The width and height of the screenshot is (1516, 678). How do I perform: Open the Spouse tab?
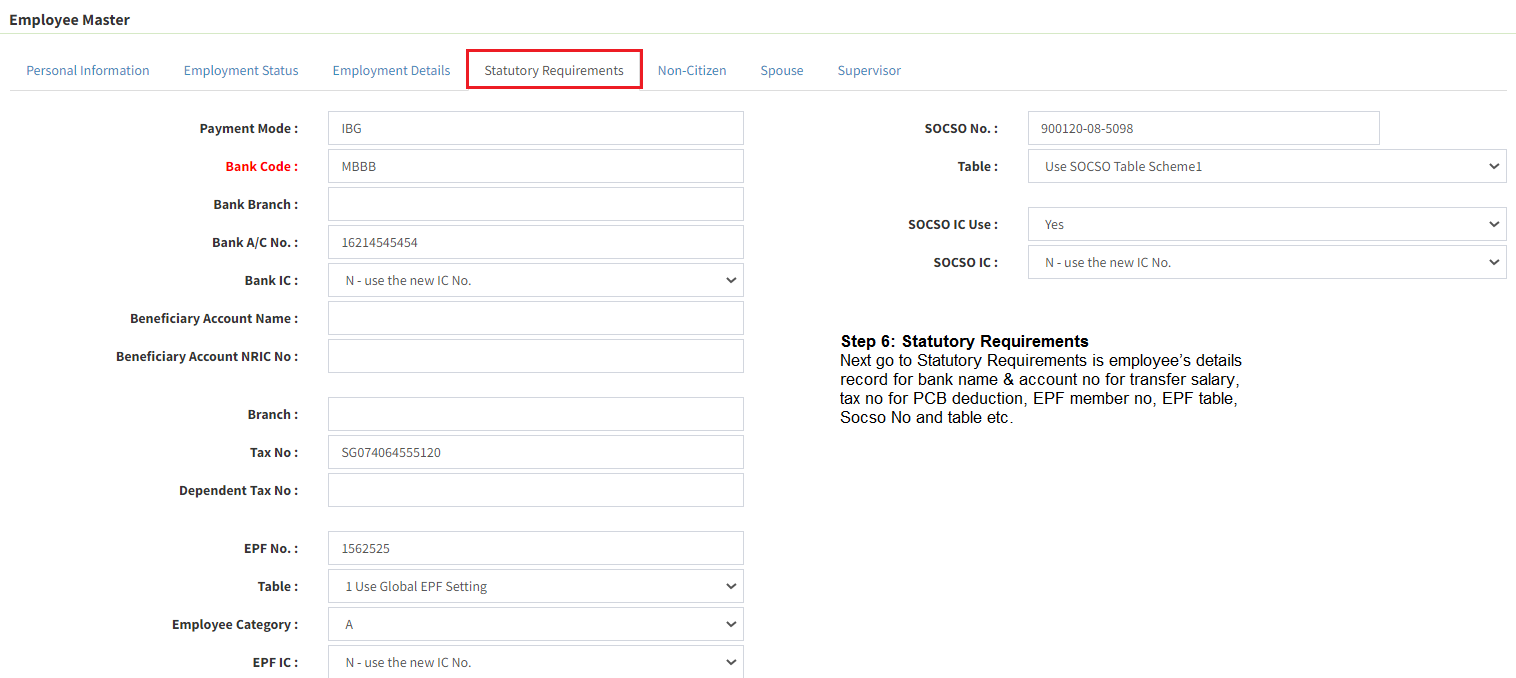782,70
